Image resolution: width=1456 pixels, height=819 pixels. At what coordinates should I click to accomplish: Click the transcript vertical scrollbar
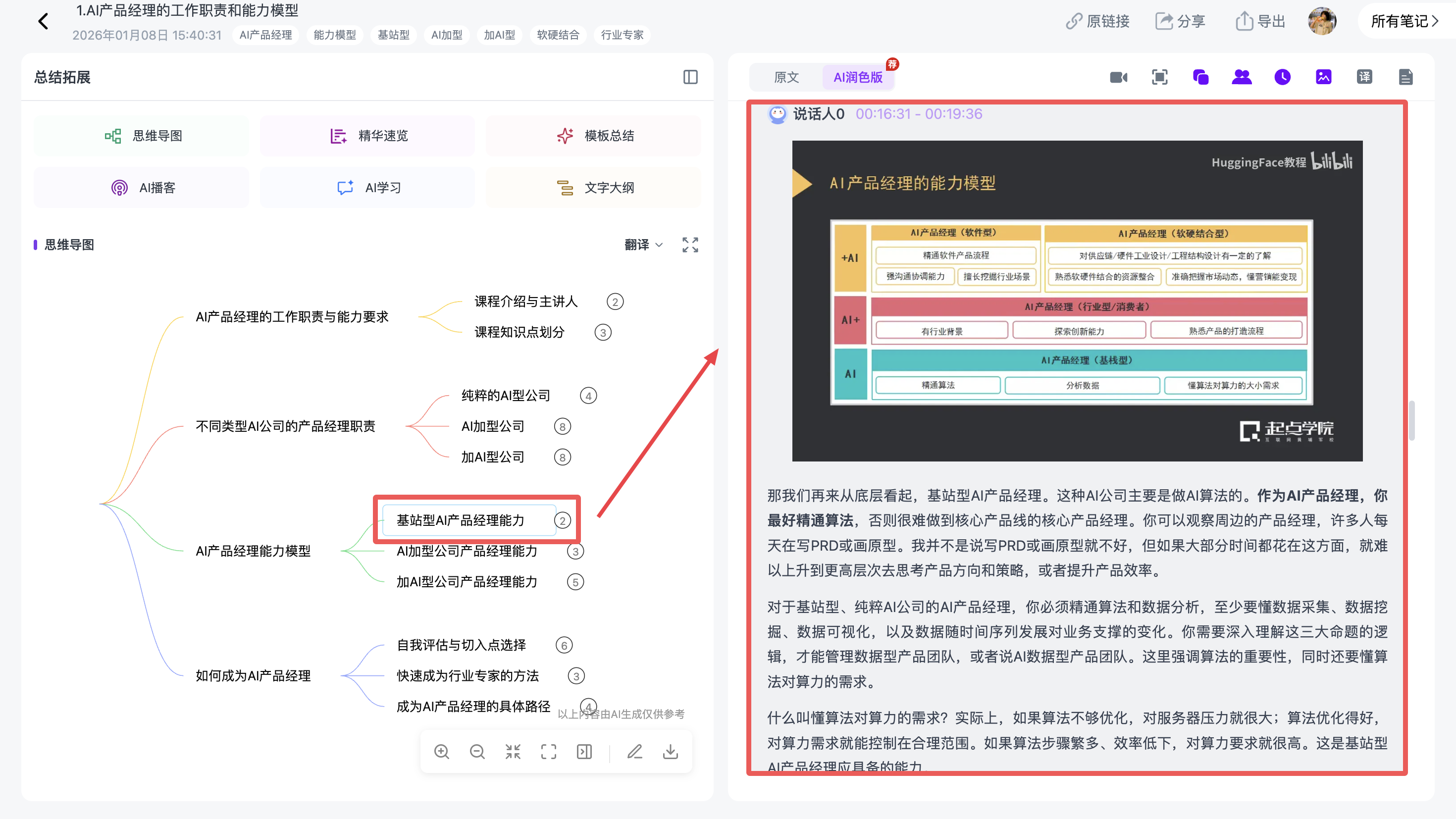pos(1411,420)
